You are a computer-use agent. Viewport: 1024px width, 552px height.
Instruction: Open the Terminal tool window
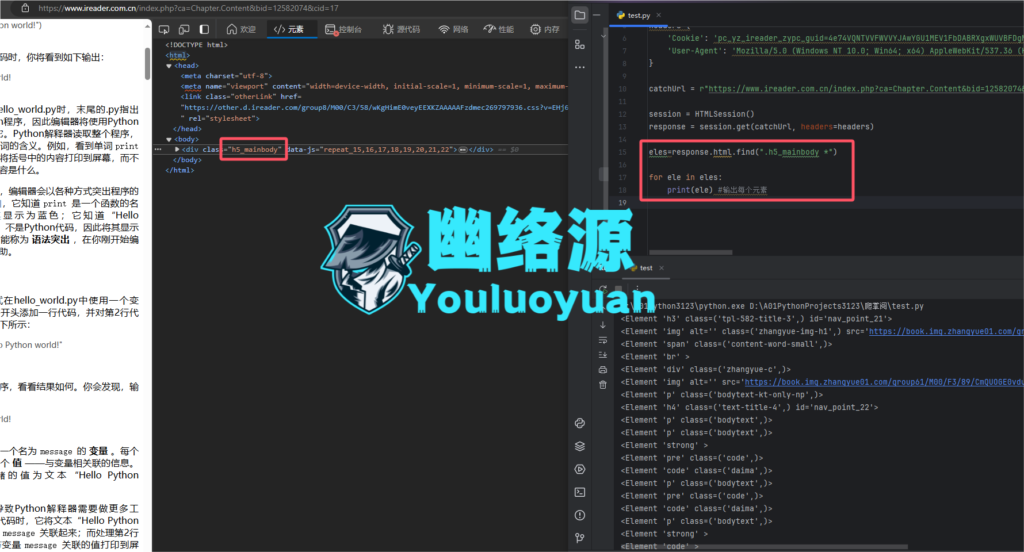(x=579, y=492)
